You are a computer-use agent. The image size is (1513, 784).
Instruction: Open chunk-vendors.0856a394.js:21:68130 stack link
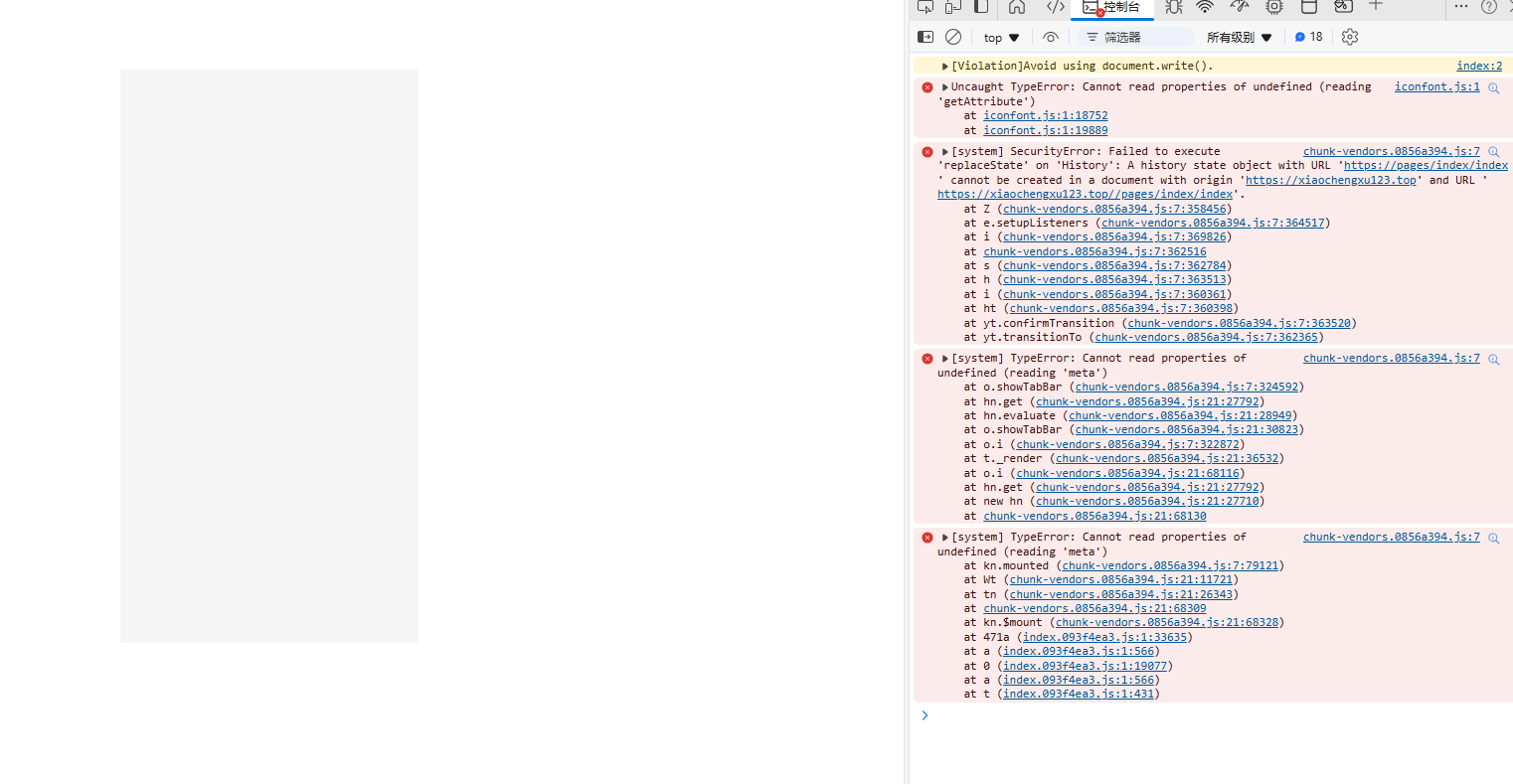1094,516
